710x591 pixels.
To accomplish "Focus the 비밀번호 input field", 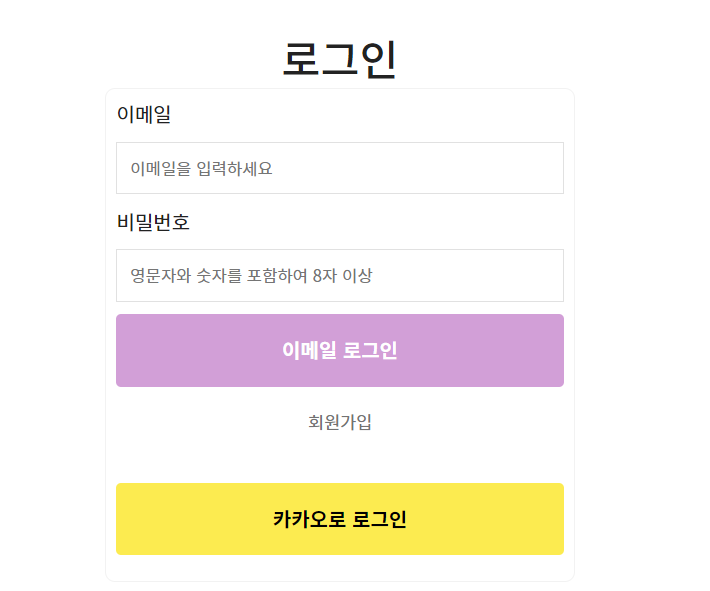I will point(340,275).
